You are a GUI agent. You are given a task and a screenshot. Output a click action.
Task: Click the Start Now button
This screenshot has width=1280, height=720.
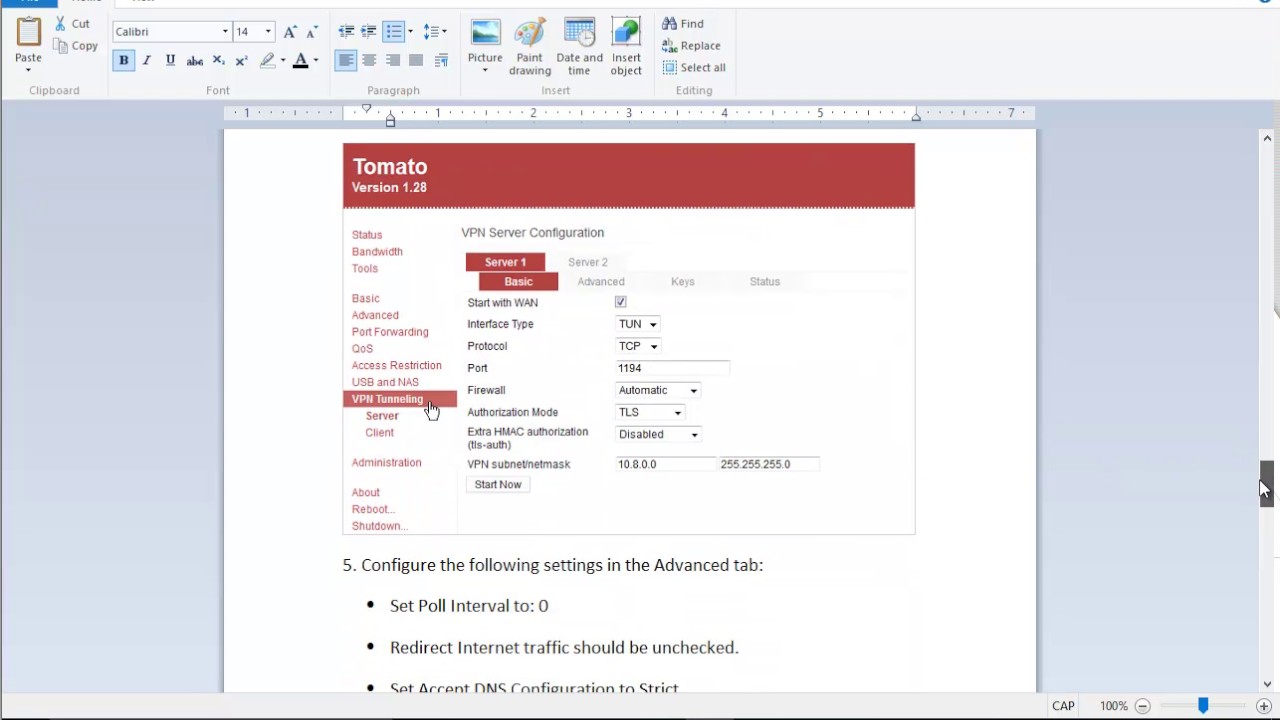[x=498, y=485]
